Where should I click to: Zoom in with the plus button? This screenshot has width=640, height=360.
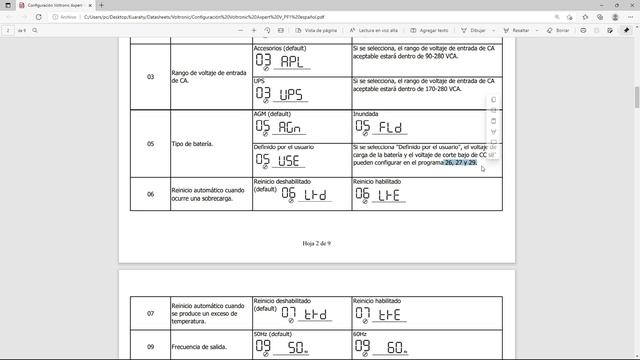[253, 30]
